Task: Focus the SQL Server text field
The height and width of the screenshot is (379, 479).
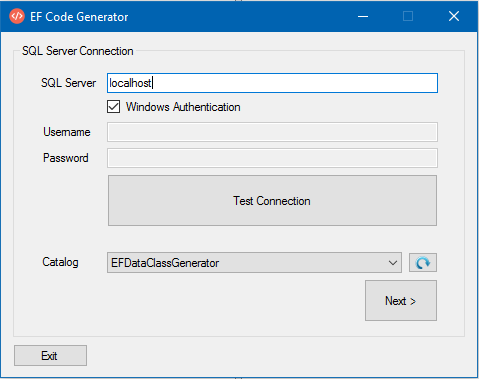Action: pyautogui.click(x=272, y=83)
